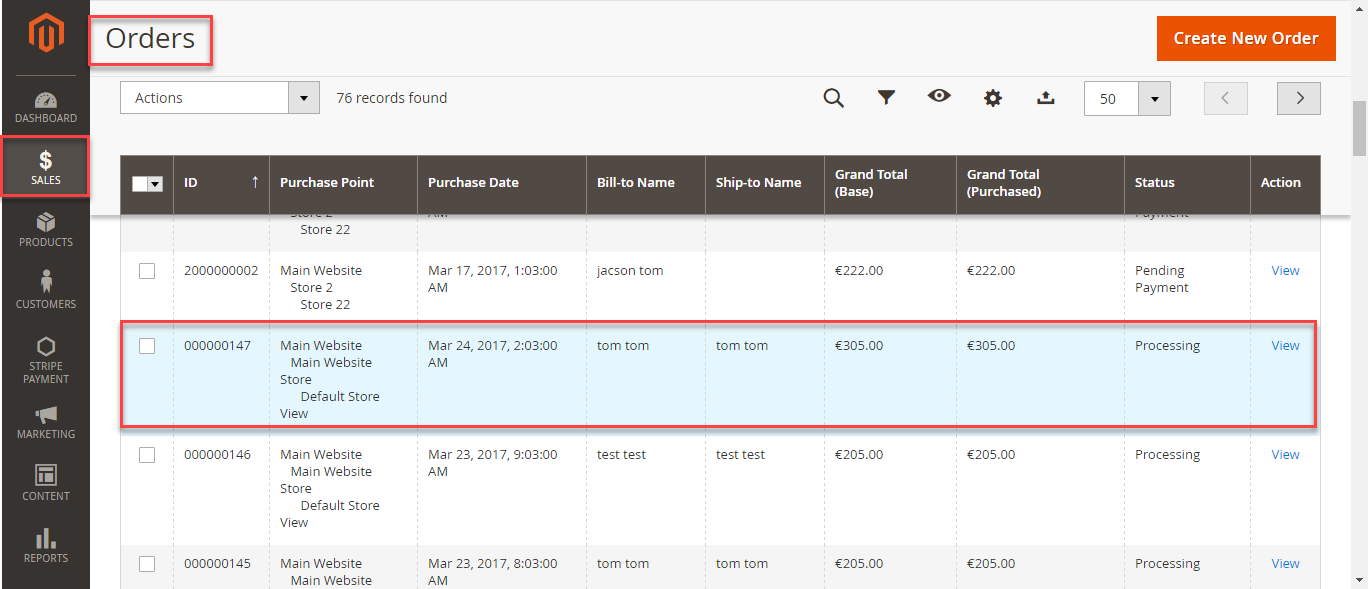
Task: Expand the header select-all dropdown arrow
Action: (x=155, y=184)
